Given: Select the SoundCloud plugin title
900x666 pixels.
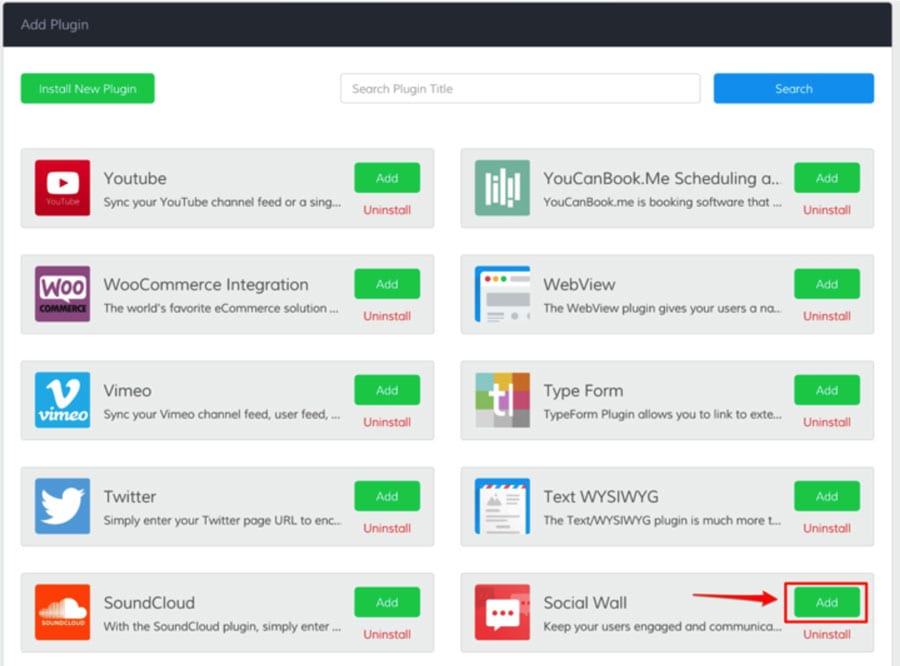Looking at the screenshot, I should [149, 603].
